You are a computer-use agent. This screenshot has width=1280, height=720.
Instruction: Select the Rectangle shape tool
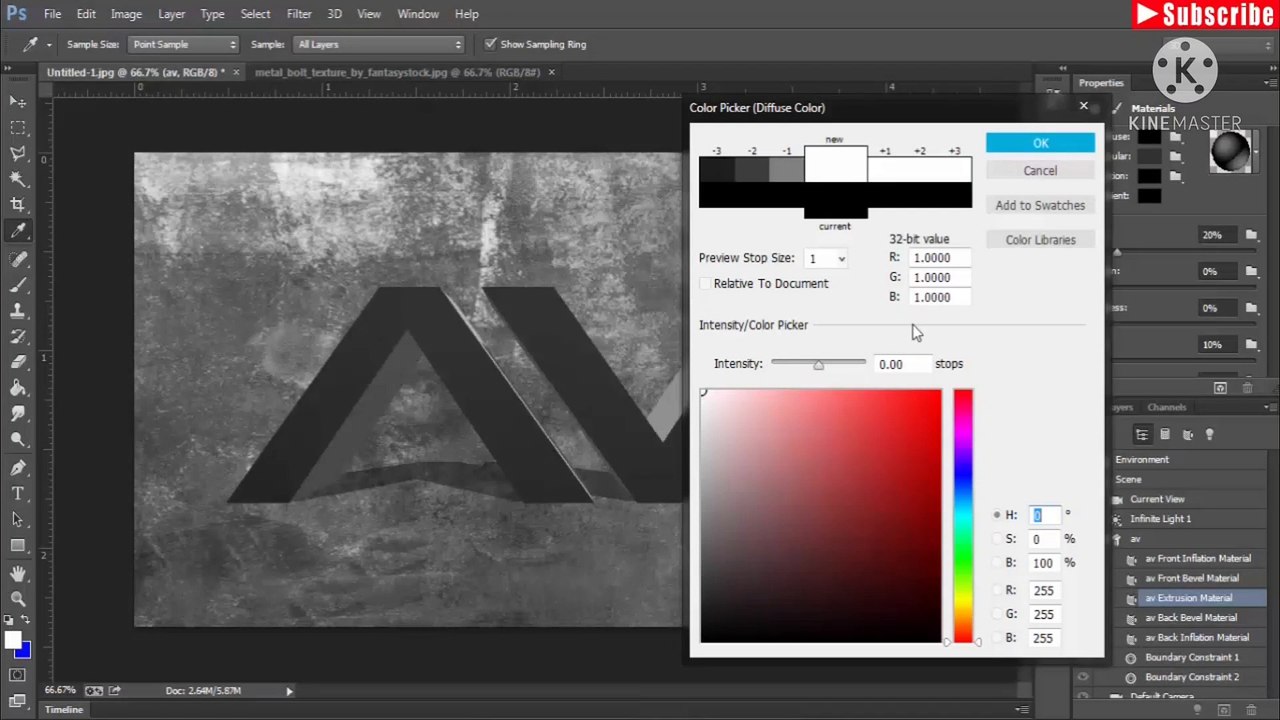point(18,546)
